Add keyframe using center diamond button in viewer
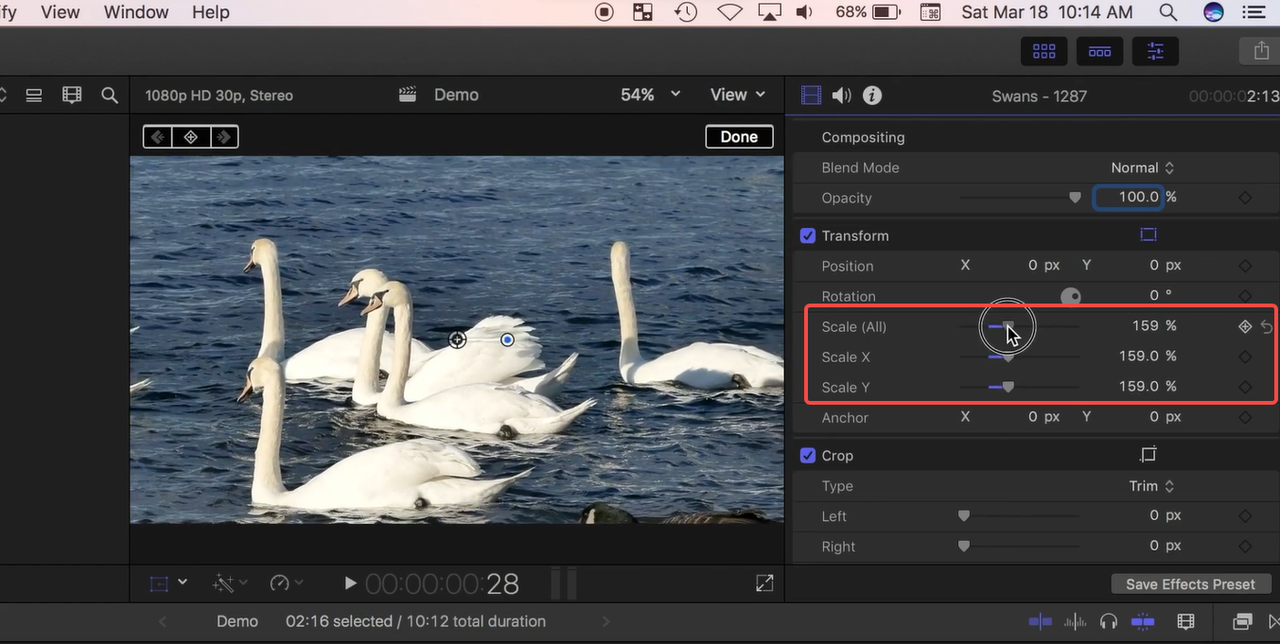Image resolution: width=1280 pixels, height=644 pixels. (x=190, y=137)
